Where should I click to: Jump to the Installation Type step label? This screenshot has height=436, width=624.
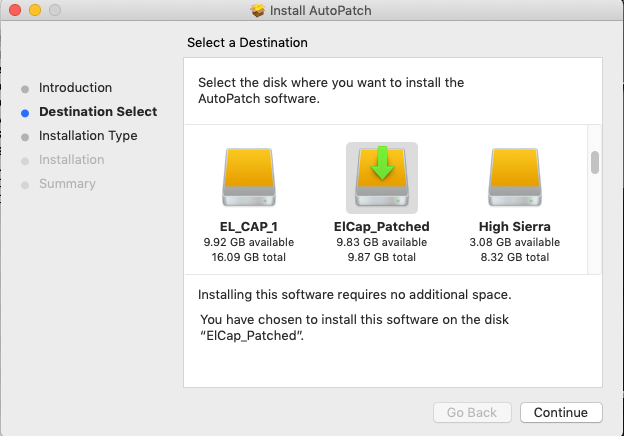tap(88, 136)
